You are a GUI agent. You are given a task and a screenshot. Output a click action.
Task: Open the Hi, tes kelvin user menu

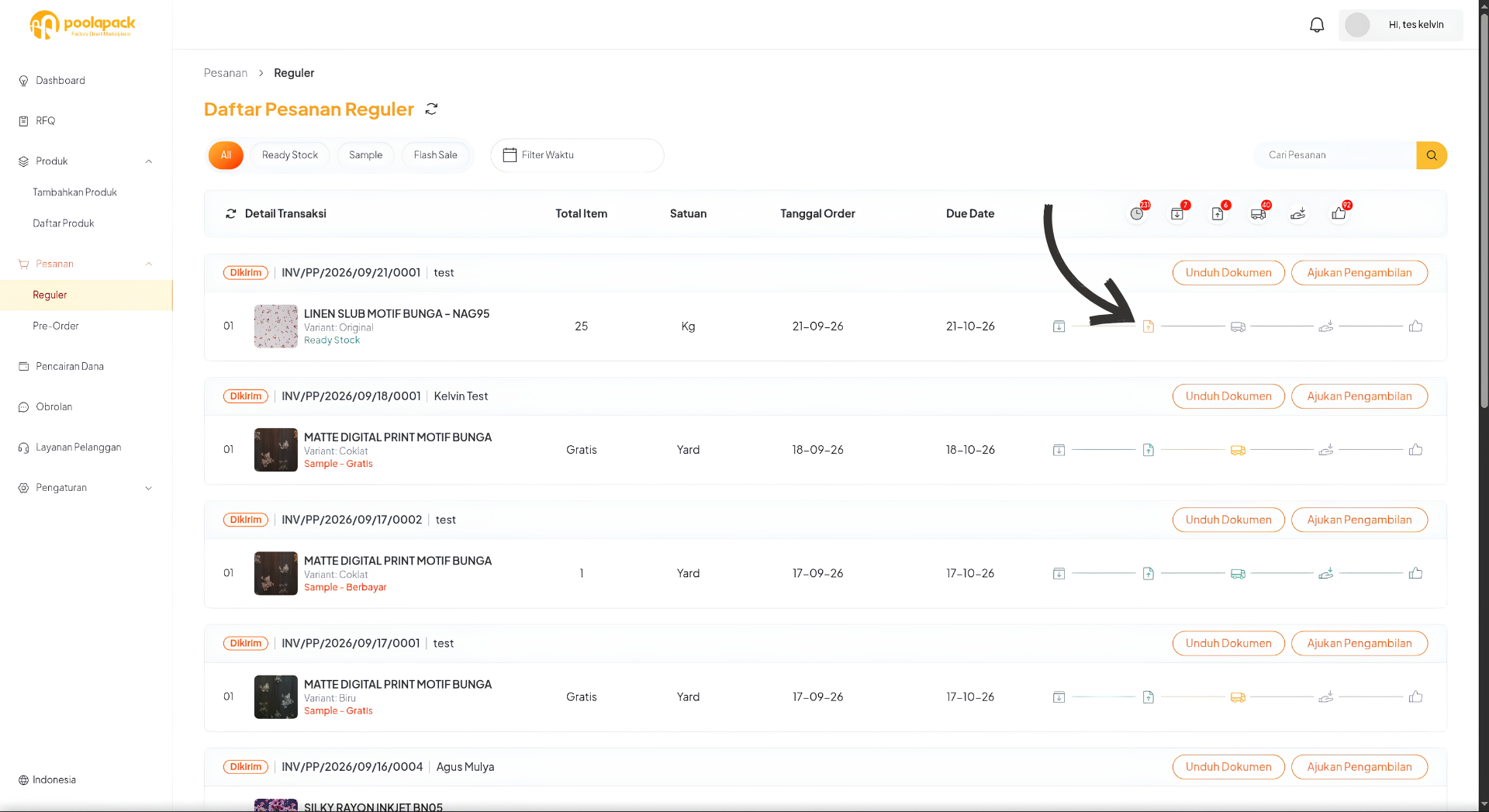pos(1401,25)
